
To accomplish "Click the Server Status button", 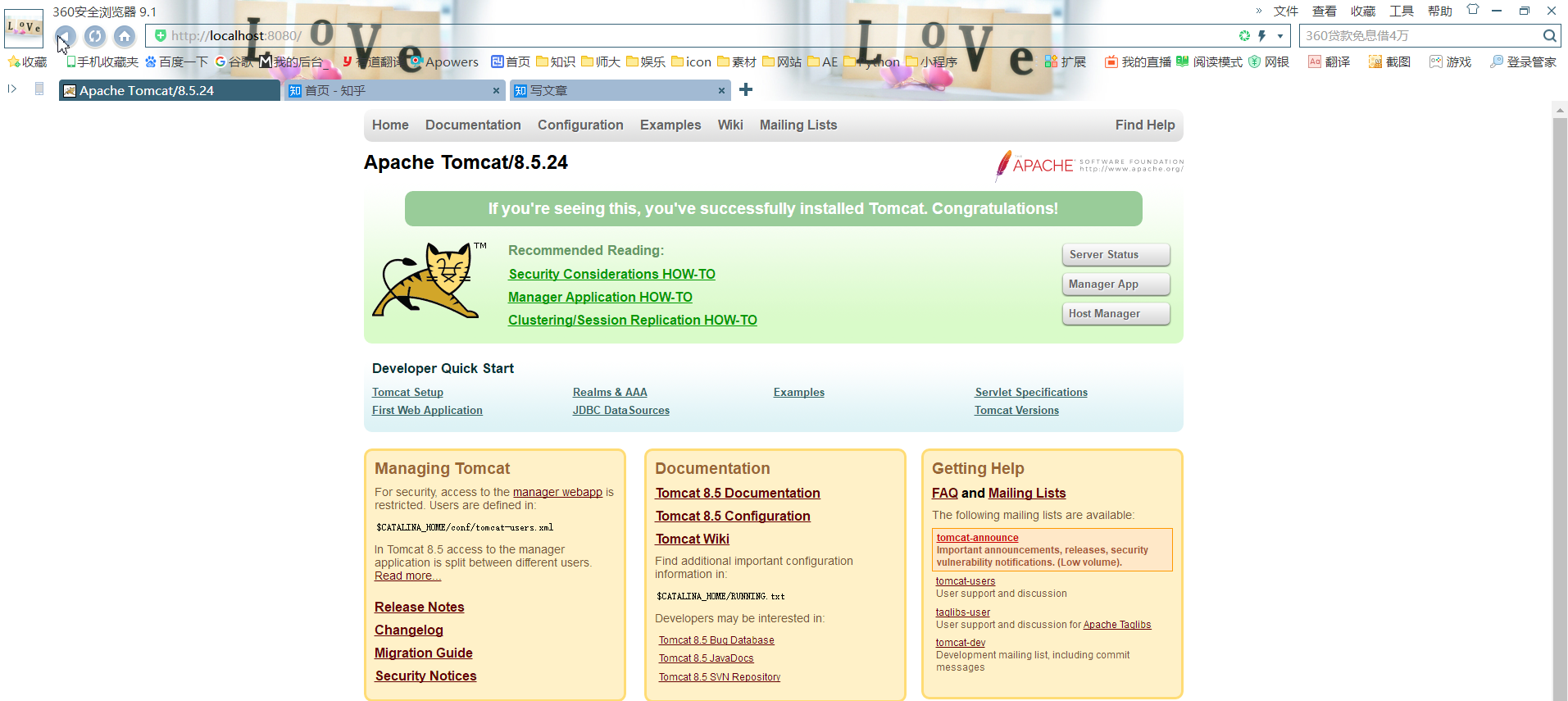I will [1116, 255].
